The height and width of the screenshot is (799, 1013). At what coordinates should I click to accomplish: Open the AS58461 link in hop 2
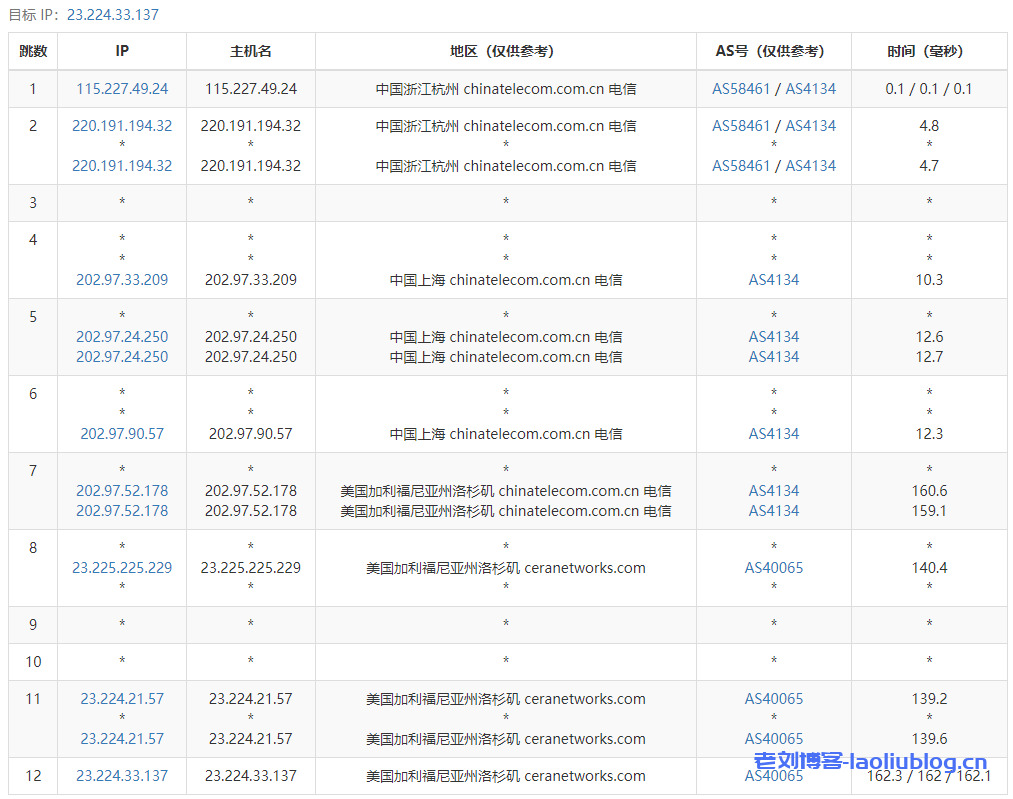(x=741, y=126)
